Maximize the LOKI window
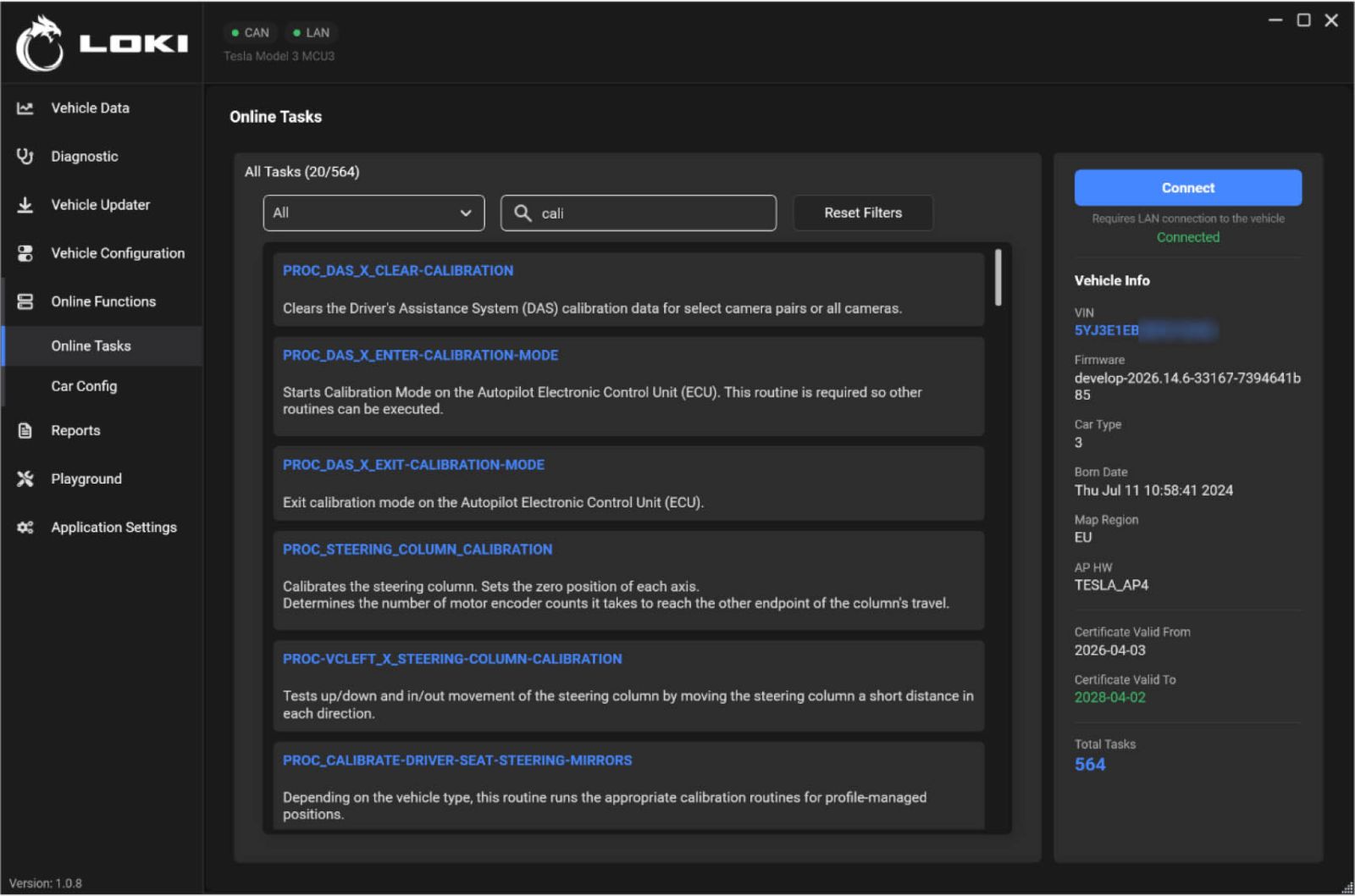This screenshot has width=1355, height=896. tap(1303, 19)
